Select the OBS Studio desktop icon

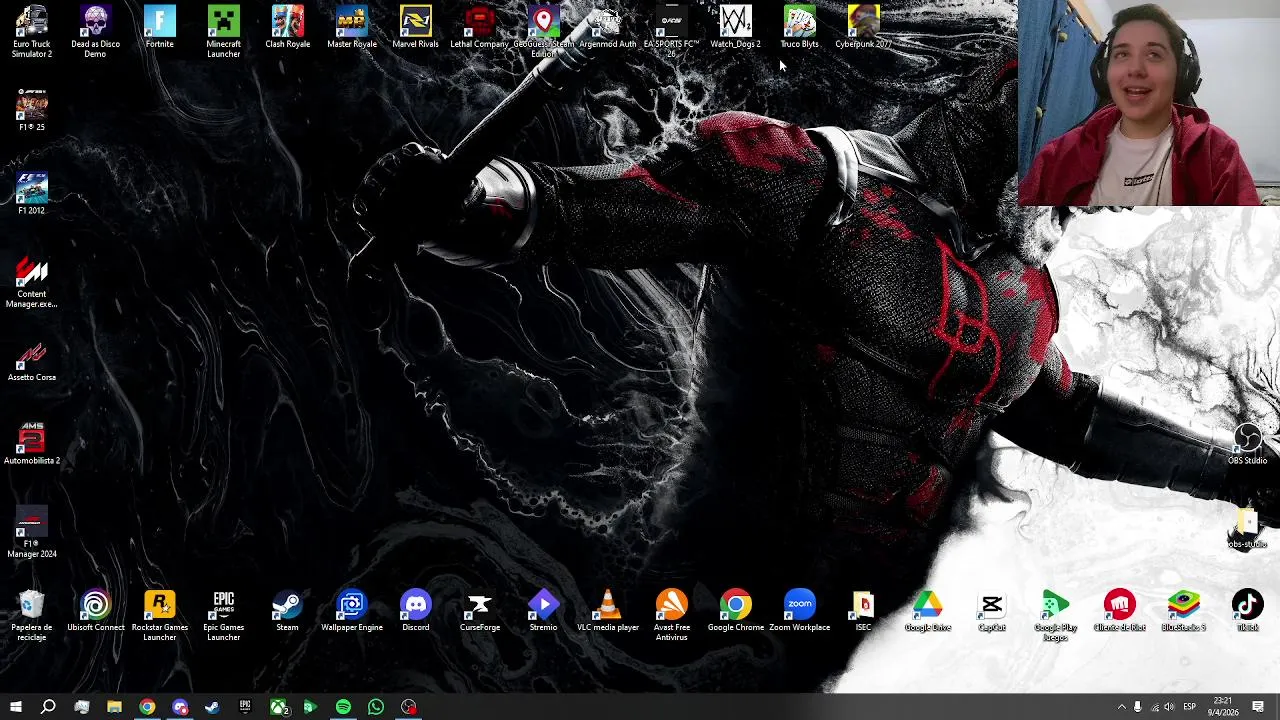click(1248, 444)
